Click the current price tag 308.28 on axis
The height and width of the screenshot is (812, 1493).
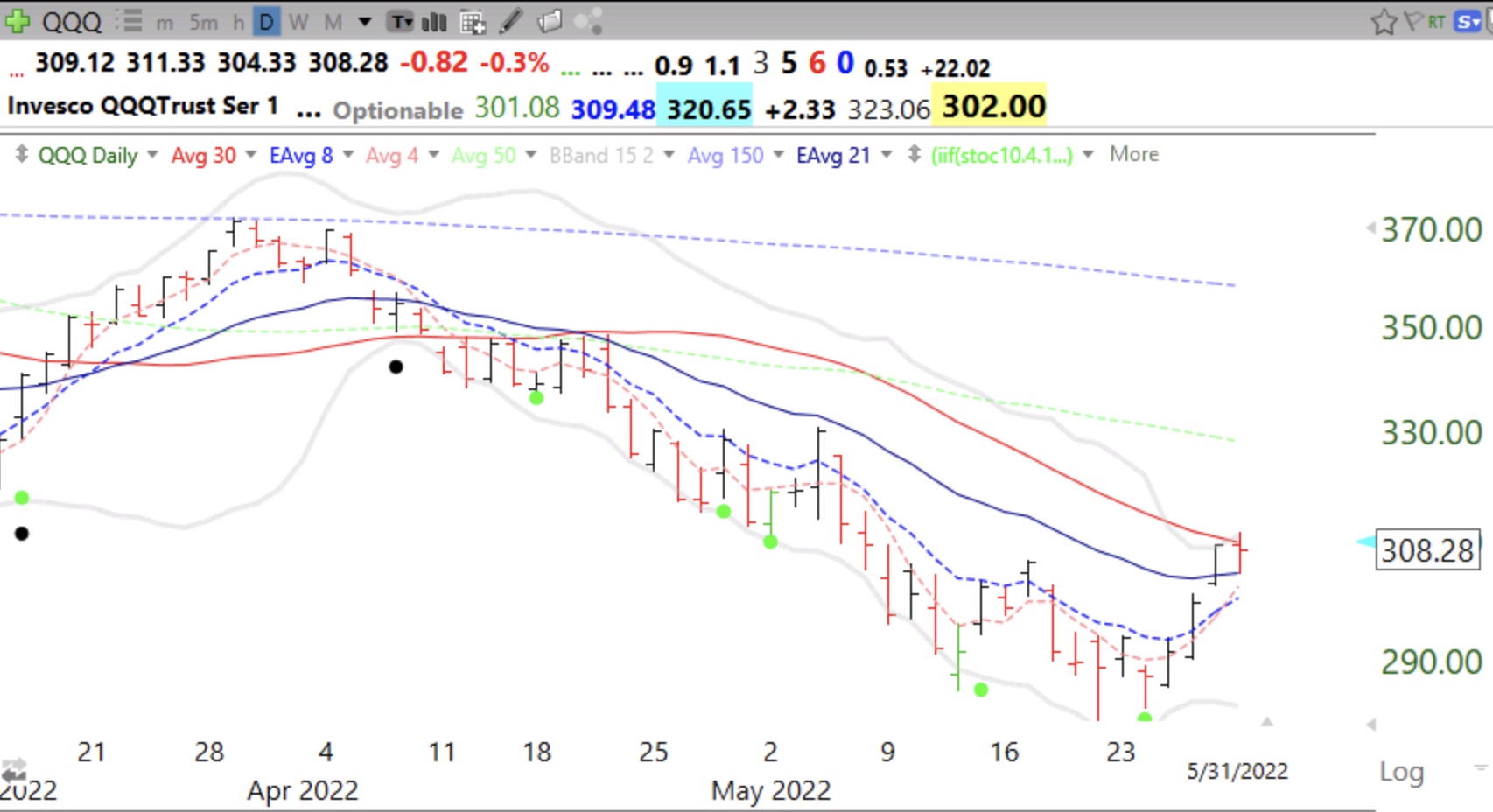(1428, 550)
